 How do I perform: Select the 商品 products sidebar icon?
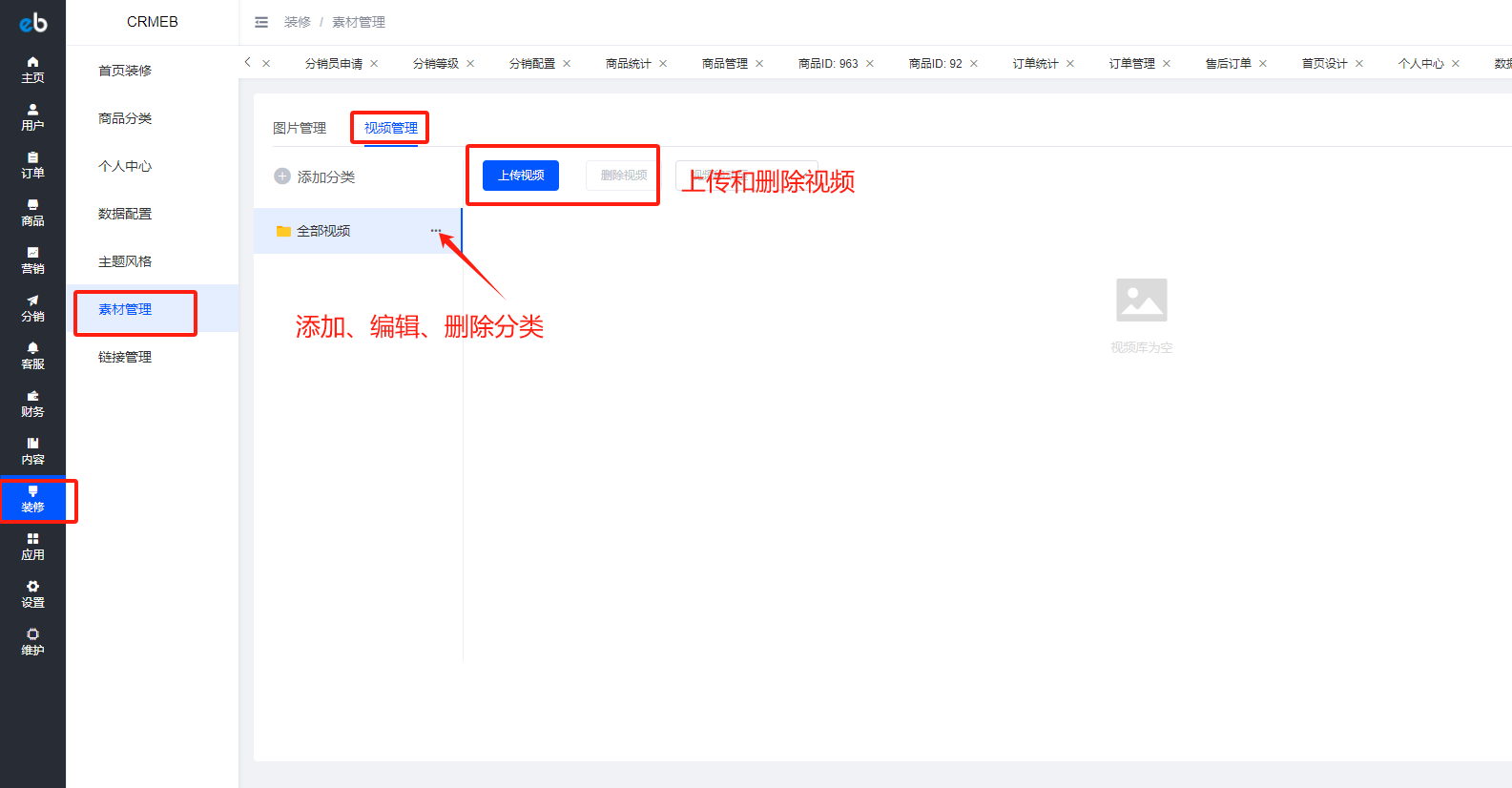(32, 206)
